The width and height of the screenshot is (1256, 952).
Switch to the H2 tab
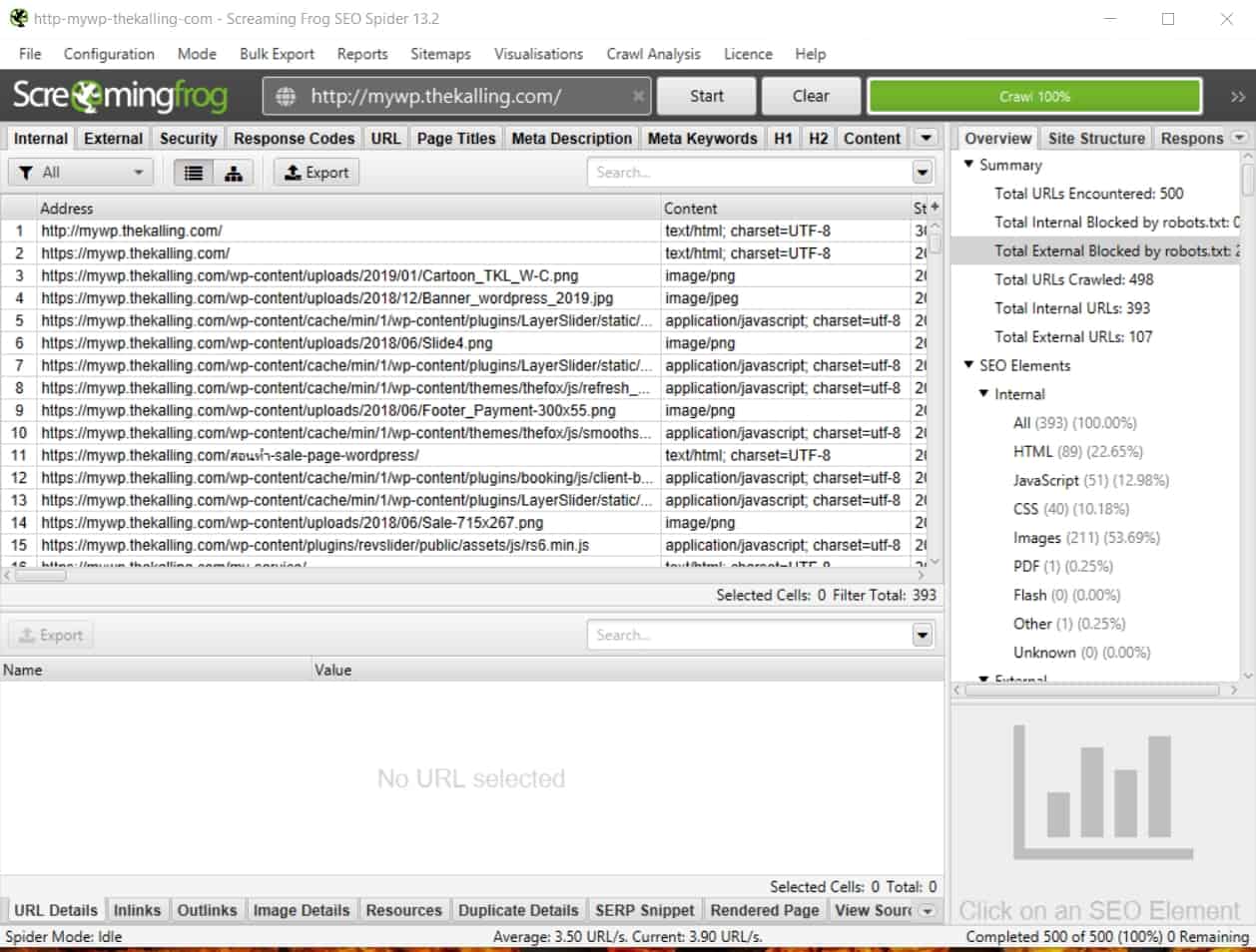pyautogui.click(x=818, y=138)
